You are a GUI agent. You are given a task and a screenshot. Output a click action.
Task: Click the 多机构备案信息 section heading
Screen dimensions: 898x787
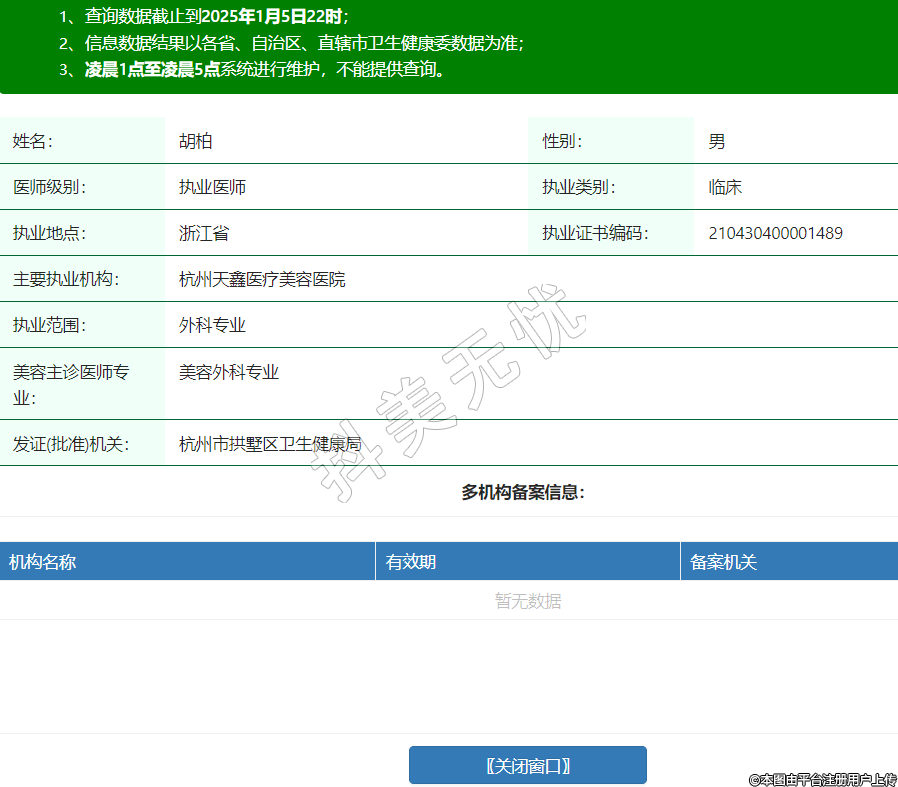click(523, 492)
